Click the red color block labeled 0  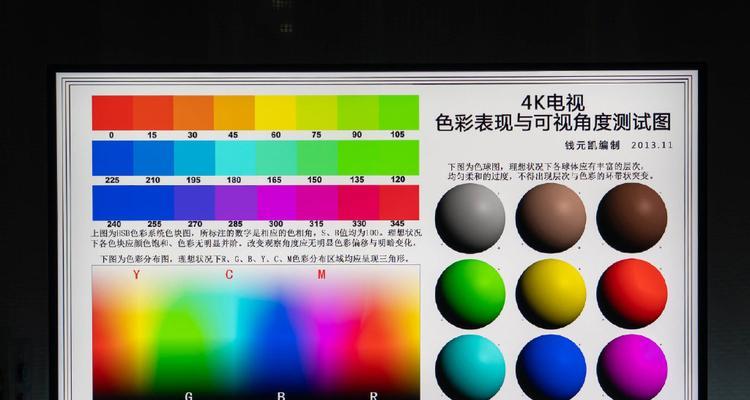(x=112, y=113)
